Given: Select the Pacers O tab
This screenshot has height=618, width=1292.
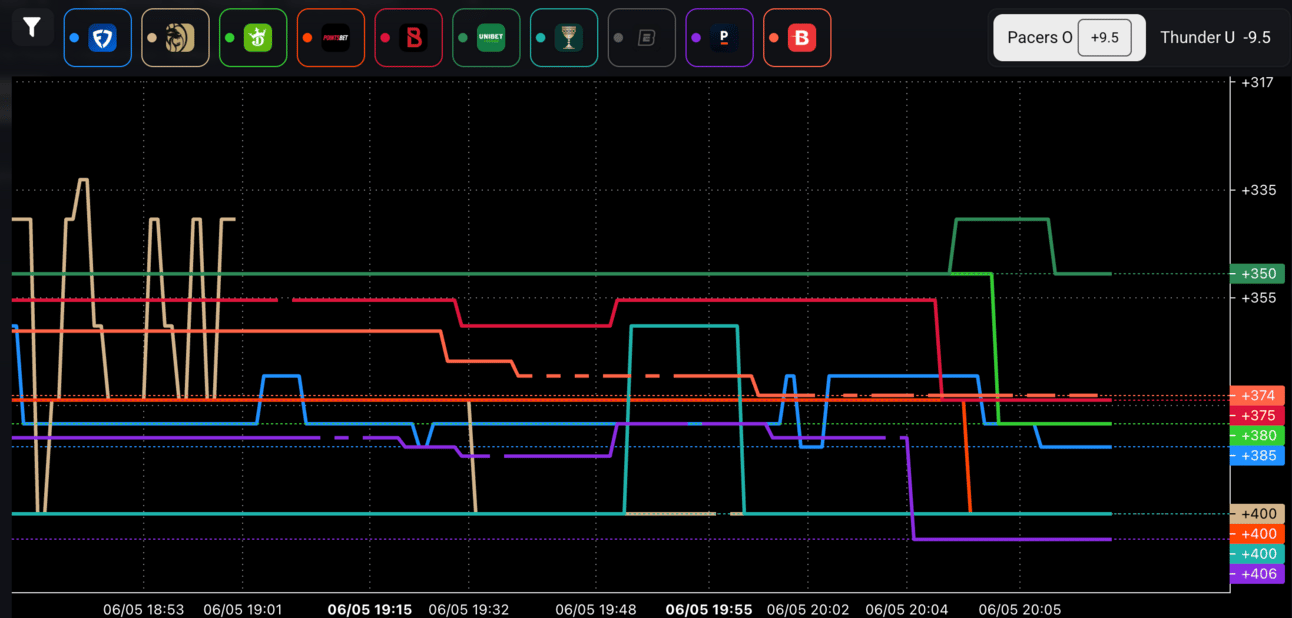Looking at the screenshot, I should 1069,38.
